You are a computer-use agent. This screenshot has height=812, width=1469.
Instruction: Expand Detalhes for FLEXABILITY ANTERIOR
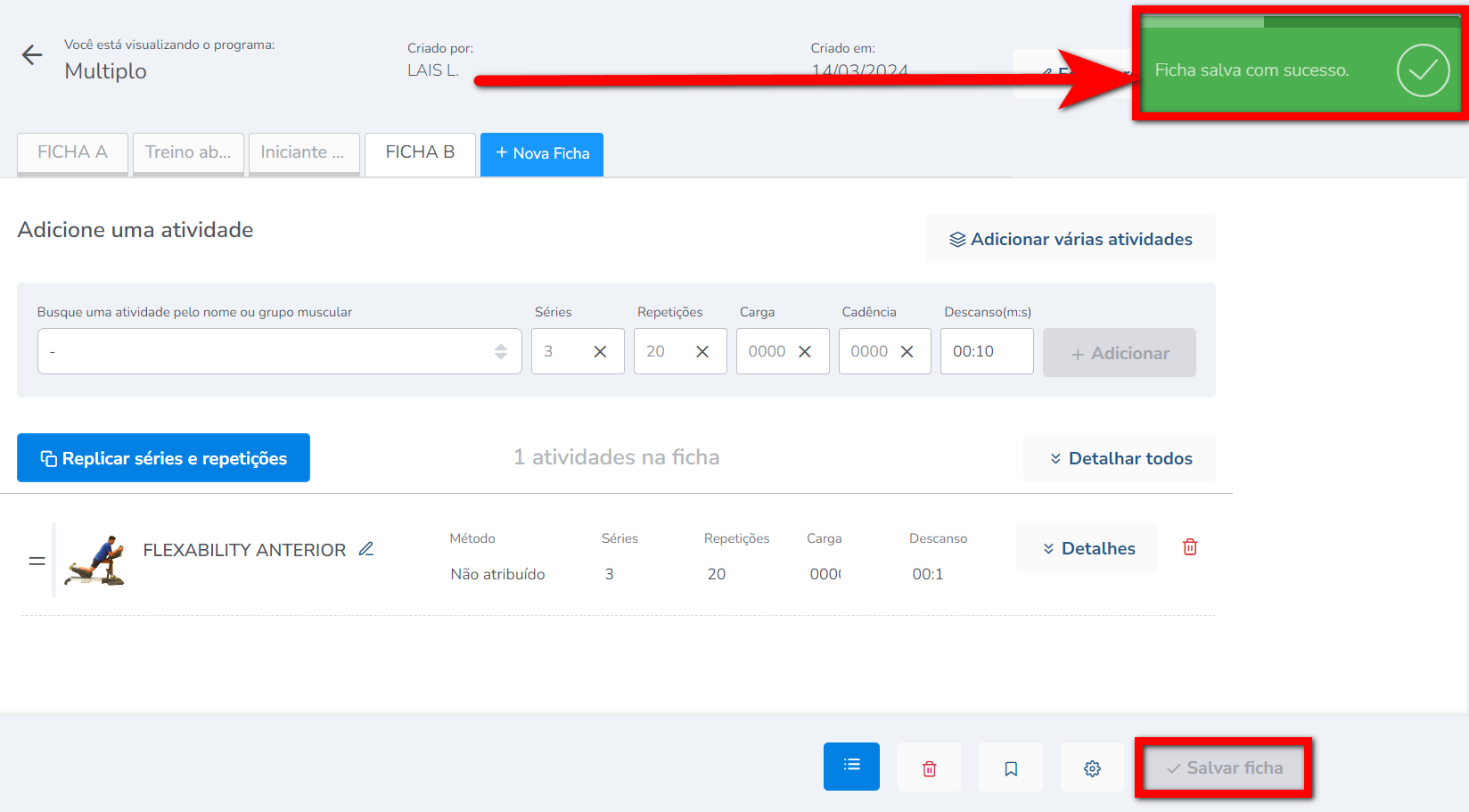(x=1087, y=548)
